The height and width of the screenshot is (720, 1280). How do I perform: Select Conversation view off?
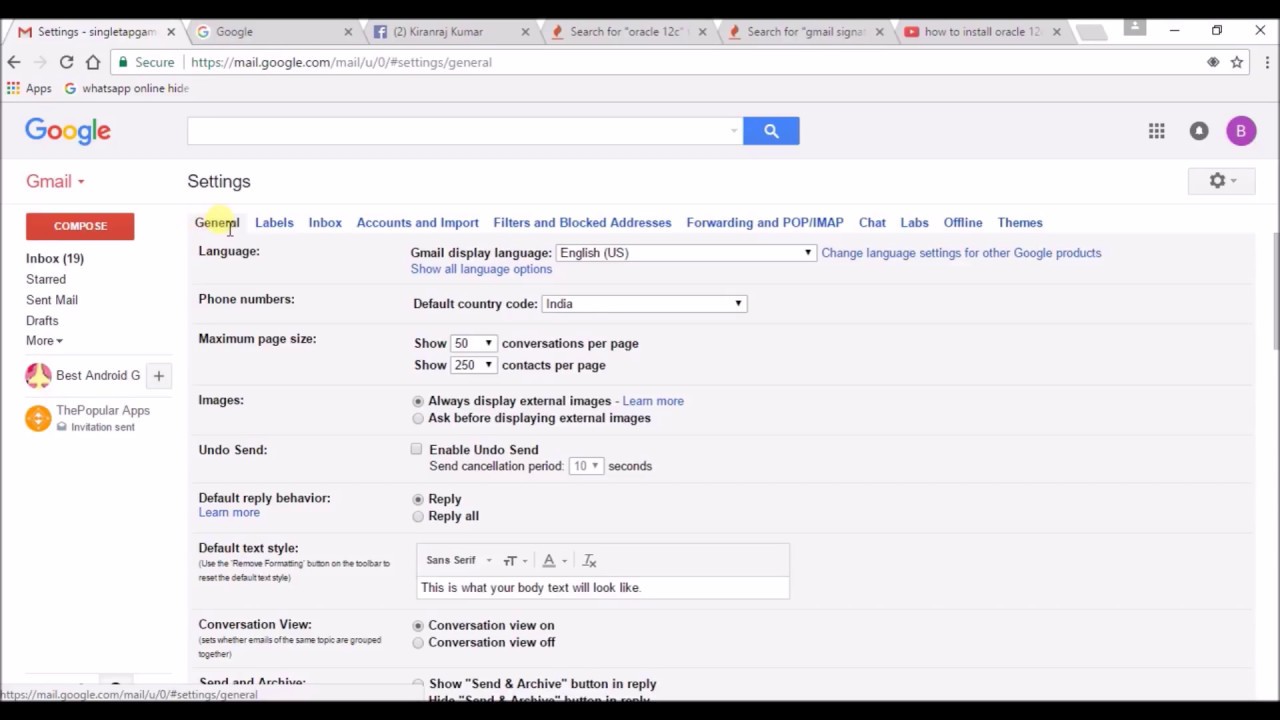pos(418,643)
